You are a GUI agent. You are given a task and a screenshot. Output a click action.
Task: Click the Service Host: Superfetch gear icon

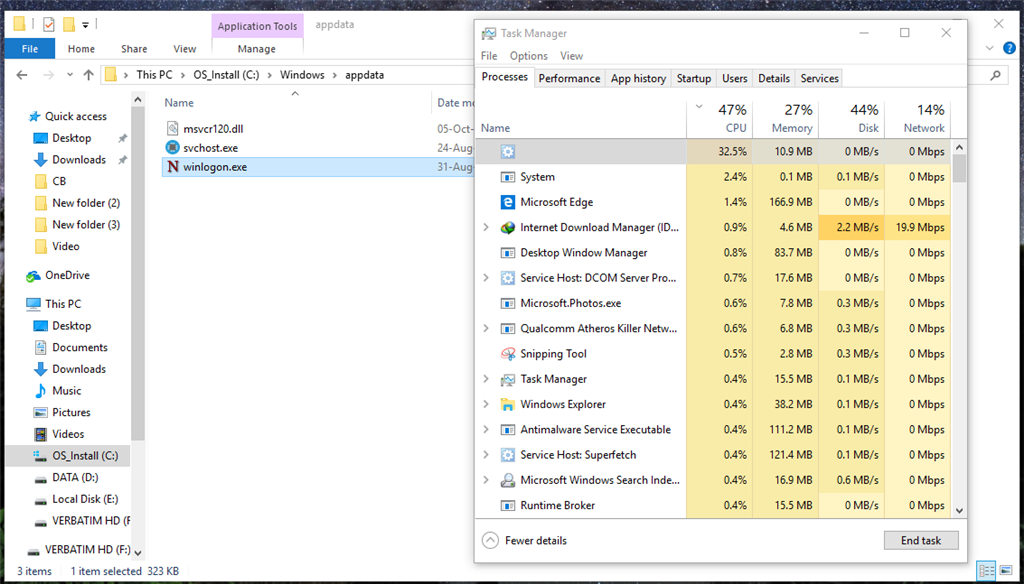(507, 455)
